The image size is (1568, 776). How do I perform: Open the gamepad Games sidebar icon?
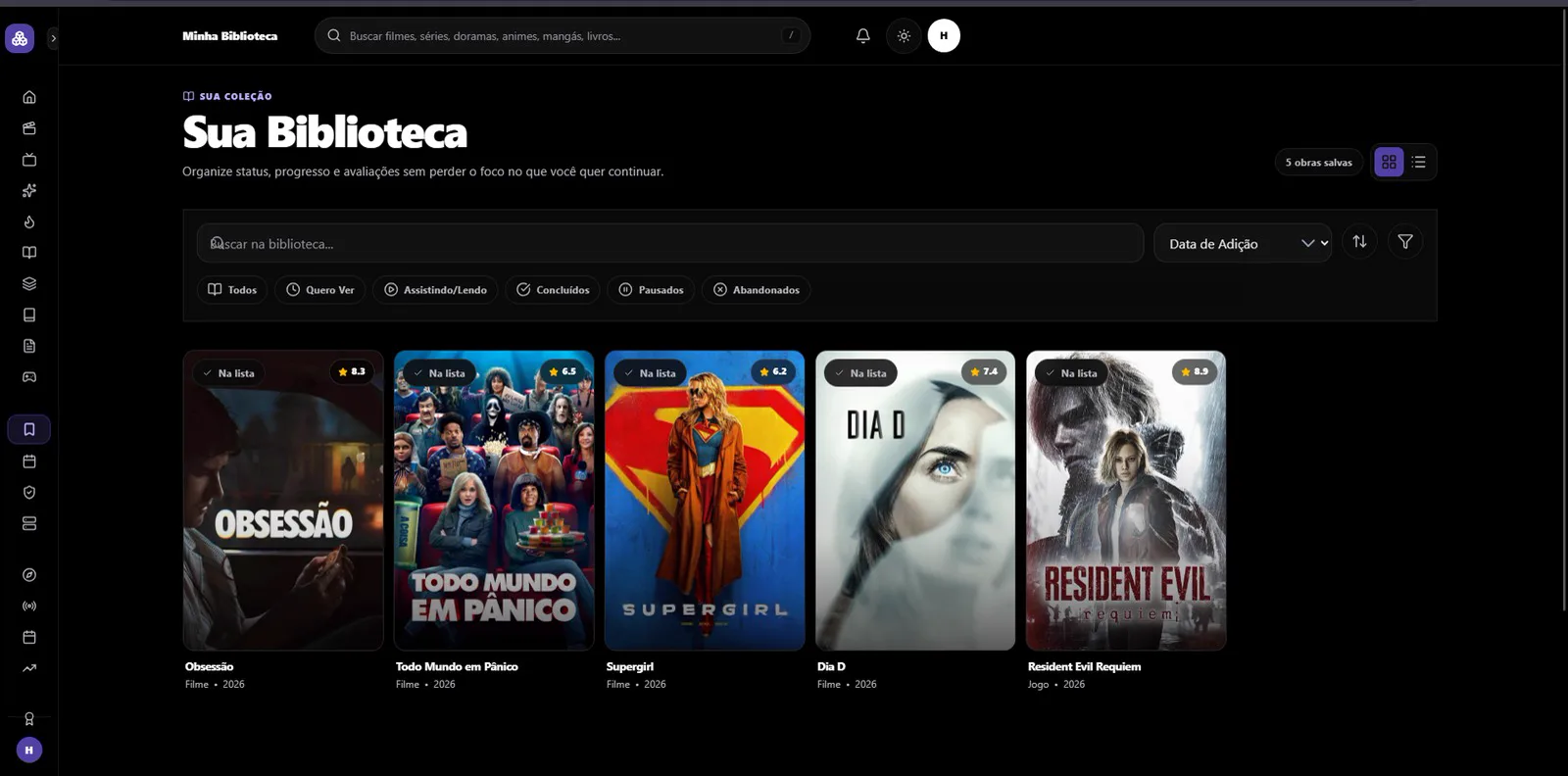point(29,377)
